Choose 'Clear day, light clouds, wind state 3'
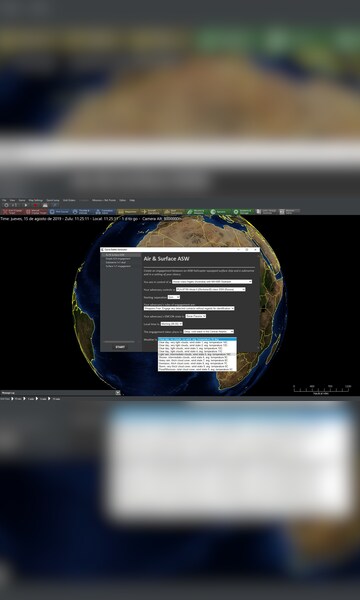 pos(197,348)
